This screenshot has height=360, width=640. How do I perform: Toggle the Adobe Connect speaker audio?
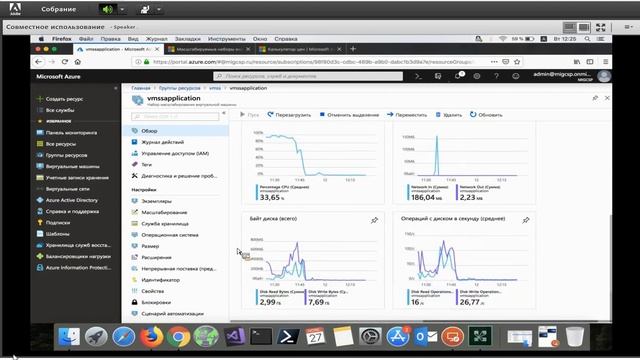[107, 9]
